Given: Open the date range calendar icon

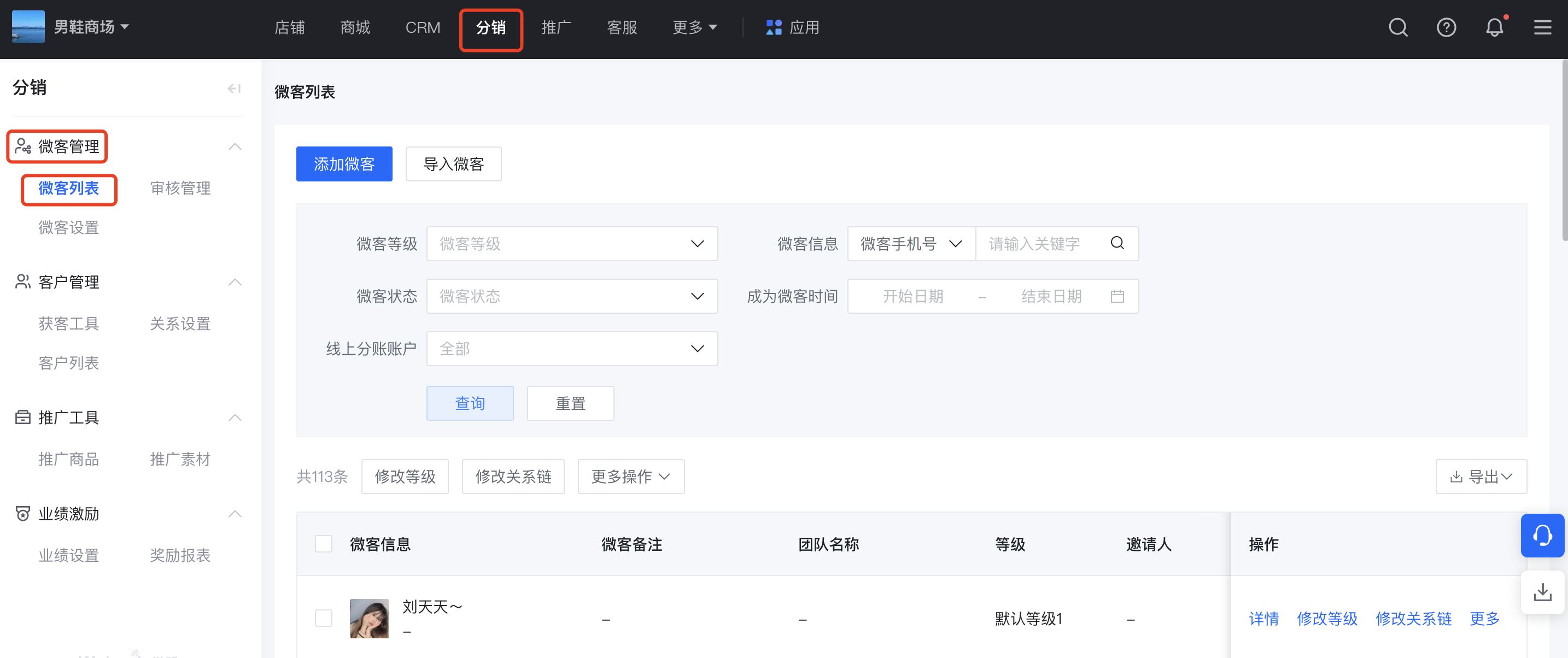Looking at the screenshot, I should click(x=1117, y=296).
